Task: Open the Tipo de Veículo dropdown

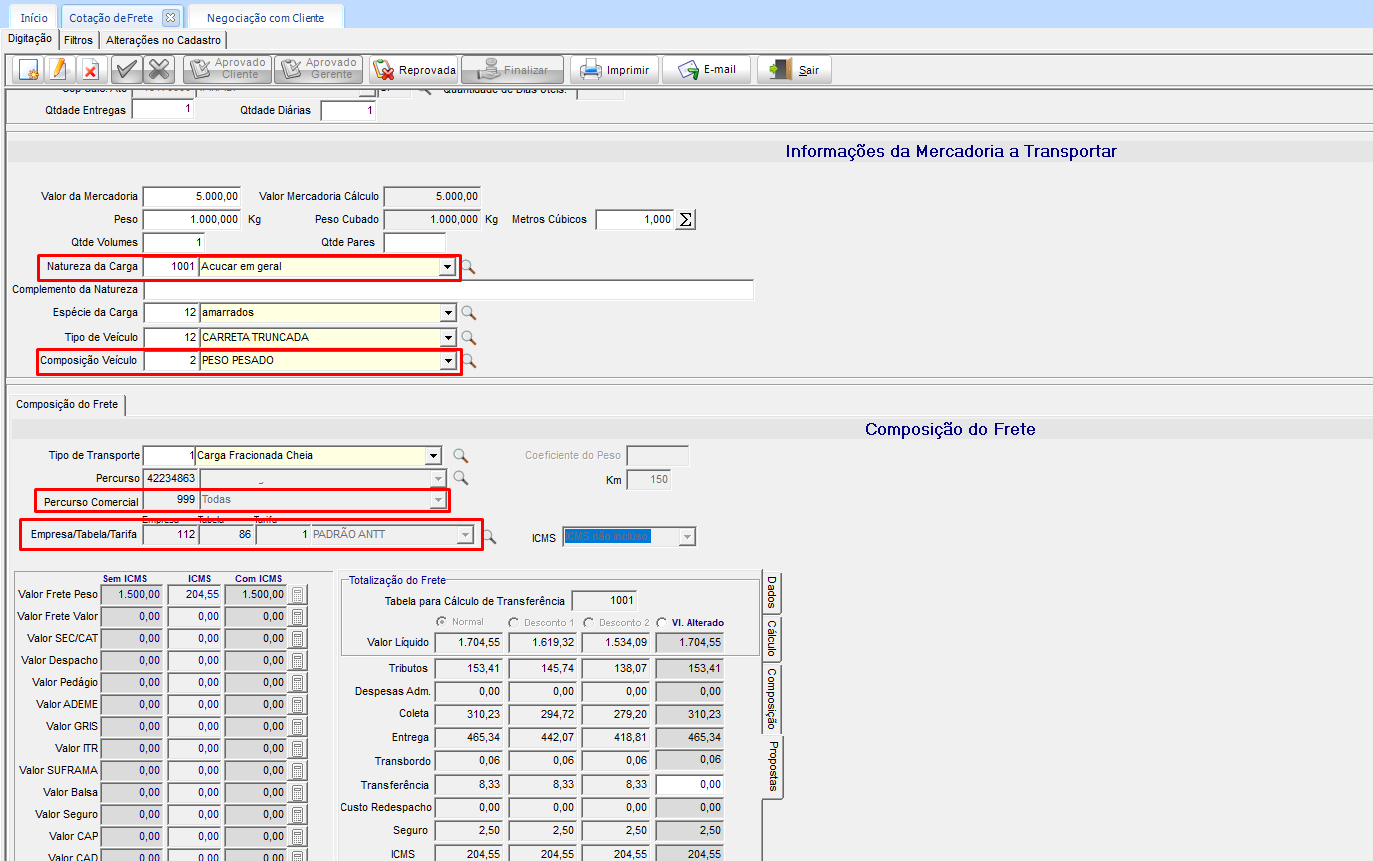Action: (x=446, y=337)
